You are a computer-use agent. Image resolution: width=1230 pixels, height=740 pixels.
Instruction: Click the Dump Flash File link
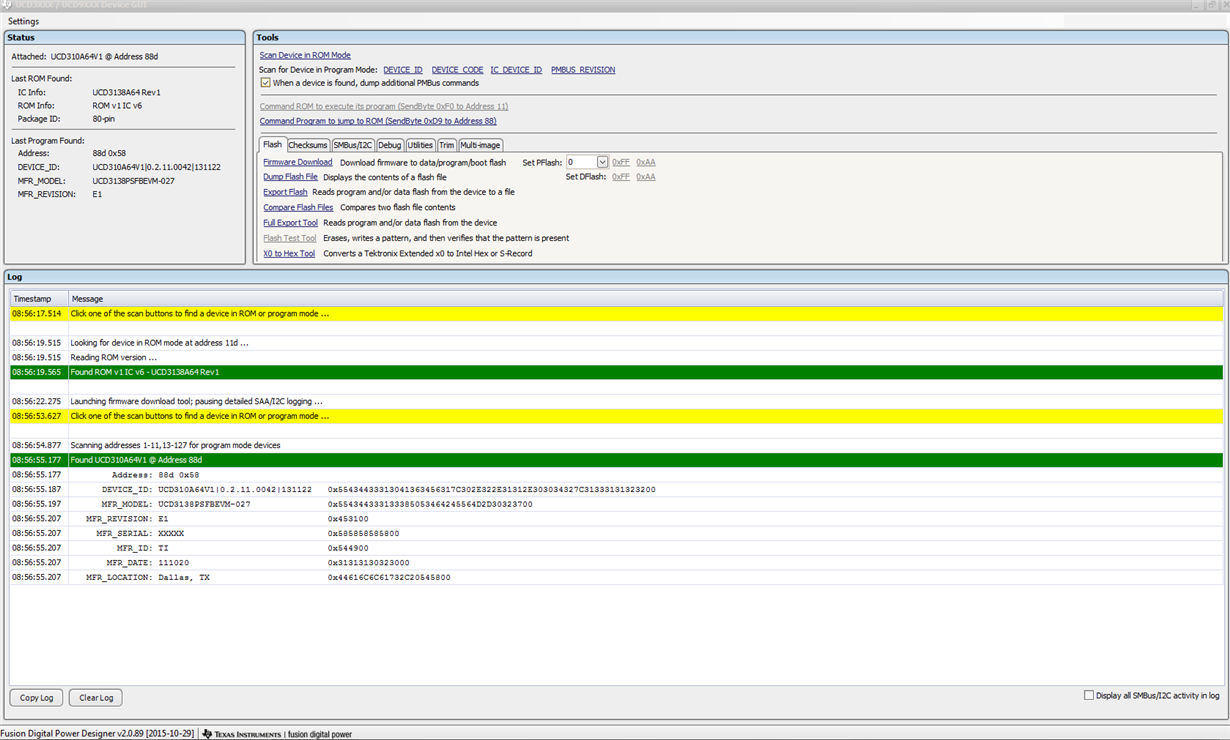click(290, 177)
